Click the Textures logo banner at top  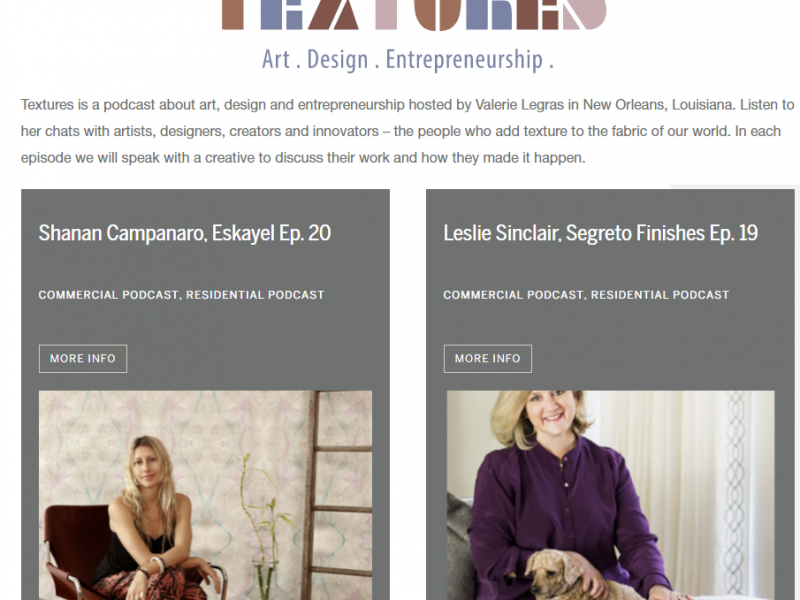[x=414, y=15]
